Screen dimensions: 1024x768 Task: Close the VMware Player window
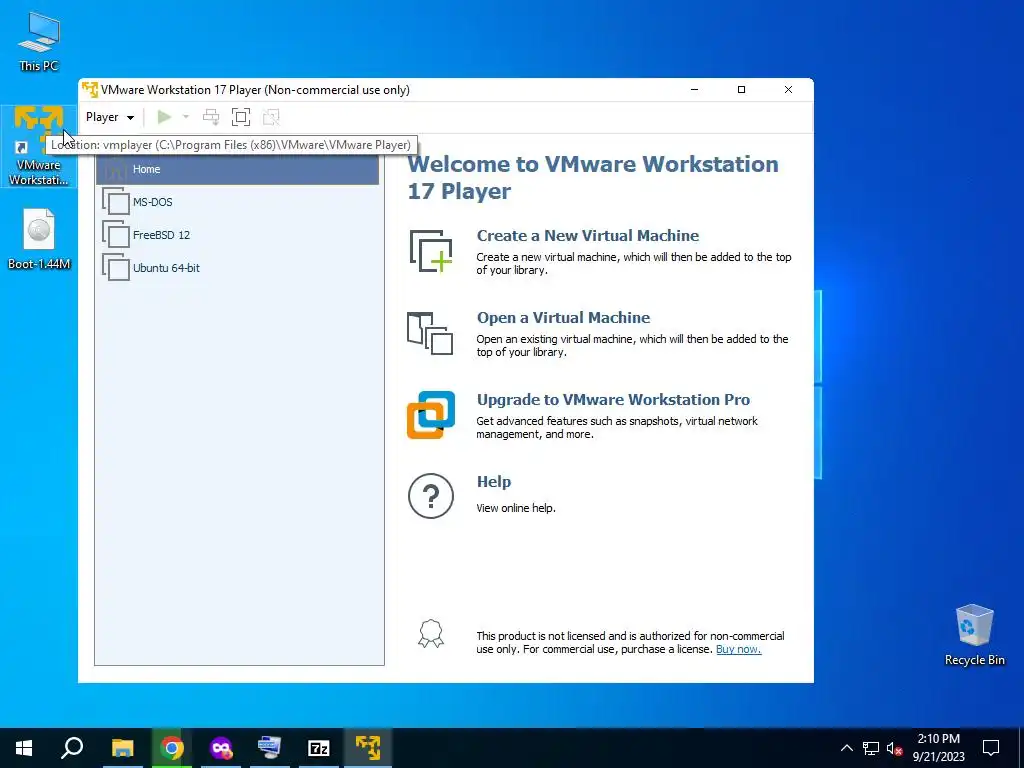[788, 89]
